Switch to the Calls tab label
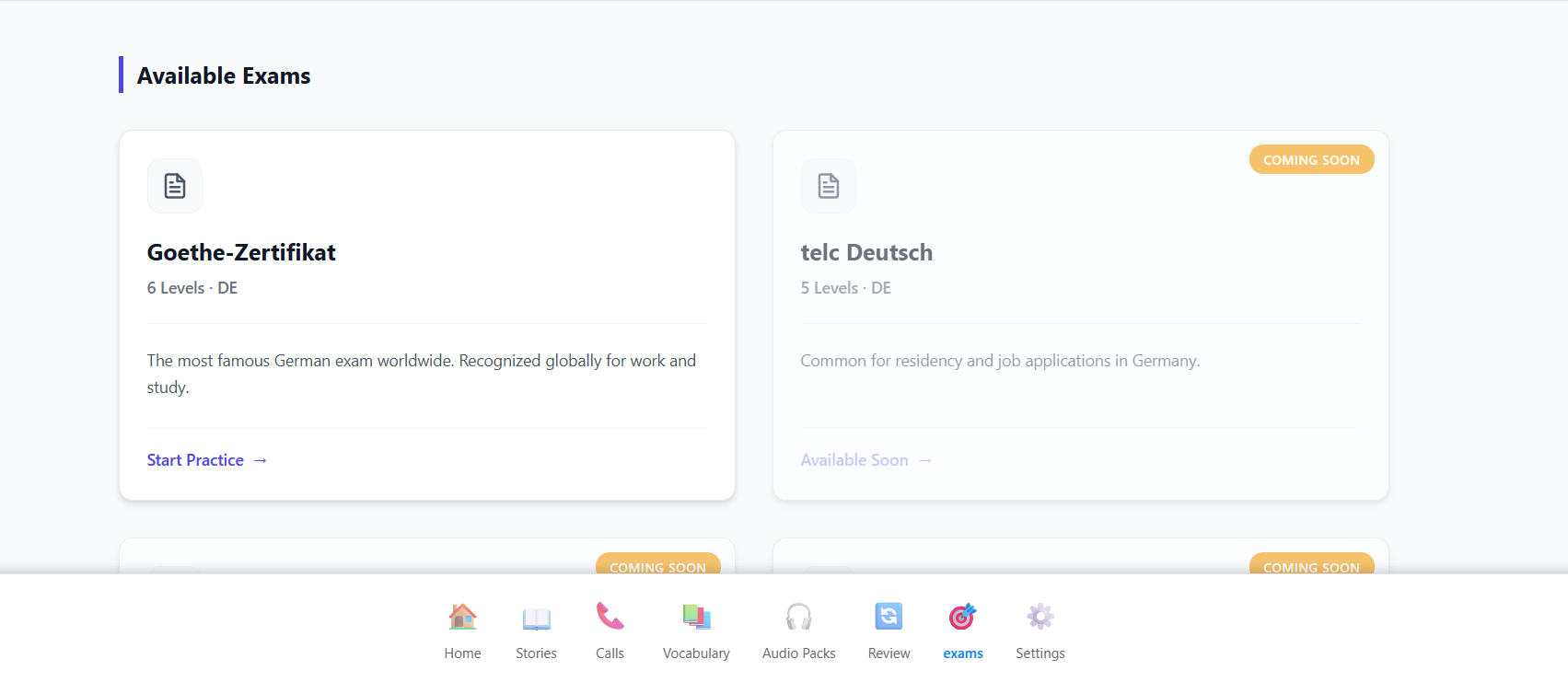 click(x=610, y=653)
